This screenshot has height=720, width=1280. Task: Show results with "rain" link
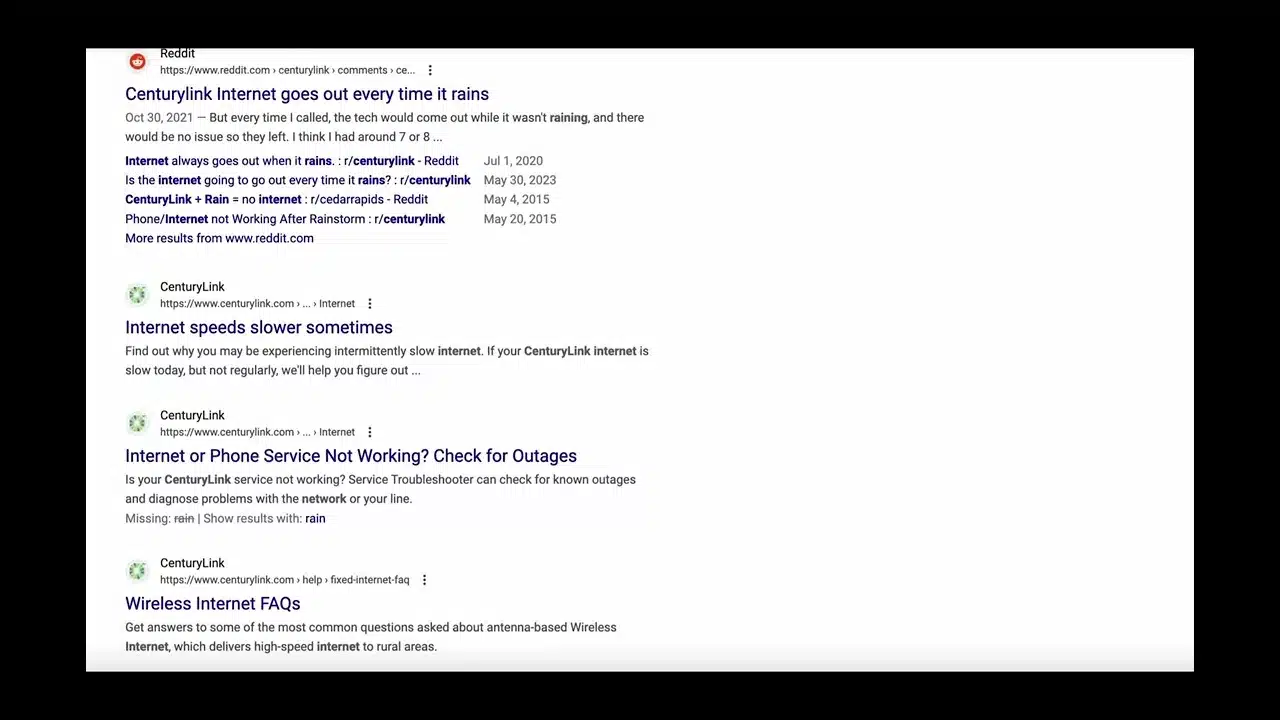click(315, 518)
